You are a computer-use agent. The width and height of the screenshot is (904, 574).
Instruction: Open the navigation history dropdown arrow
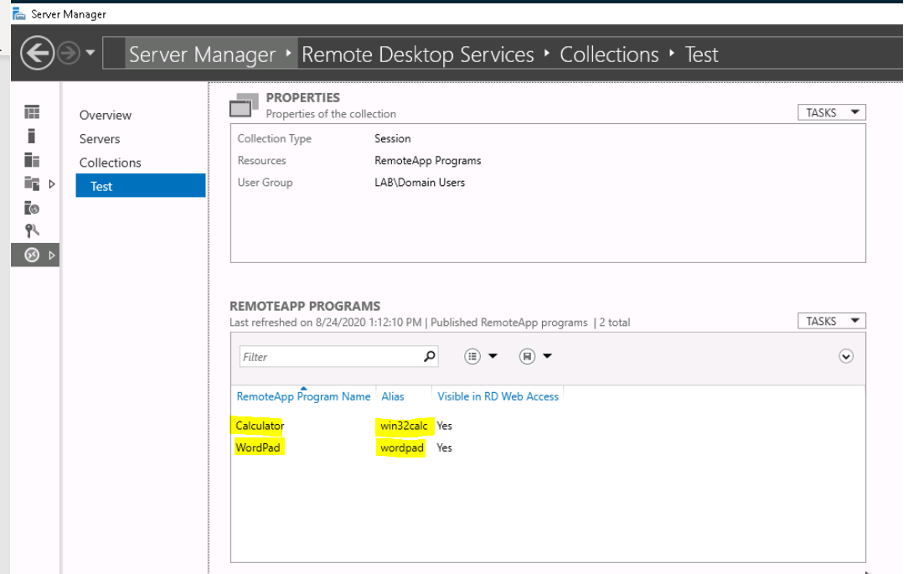91,53
